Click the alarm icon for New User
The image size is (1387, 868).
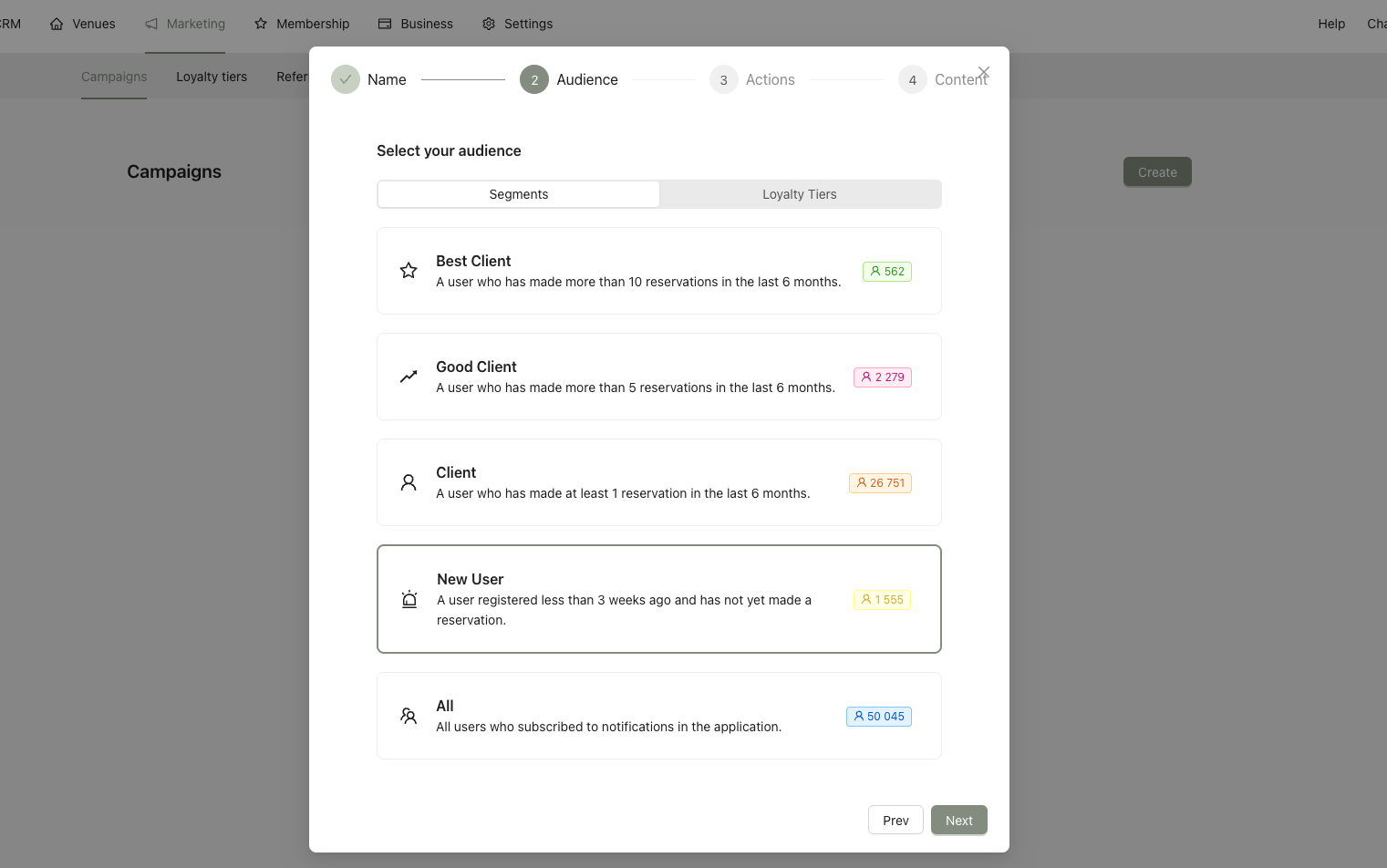pos(409,599)
